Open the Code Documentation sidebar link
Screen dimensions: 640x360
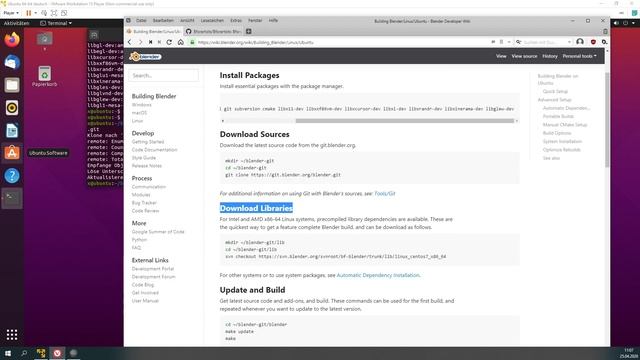(154, 150)
